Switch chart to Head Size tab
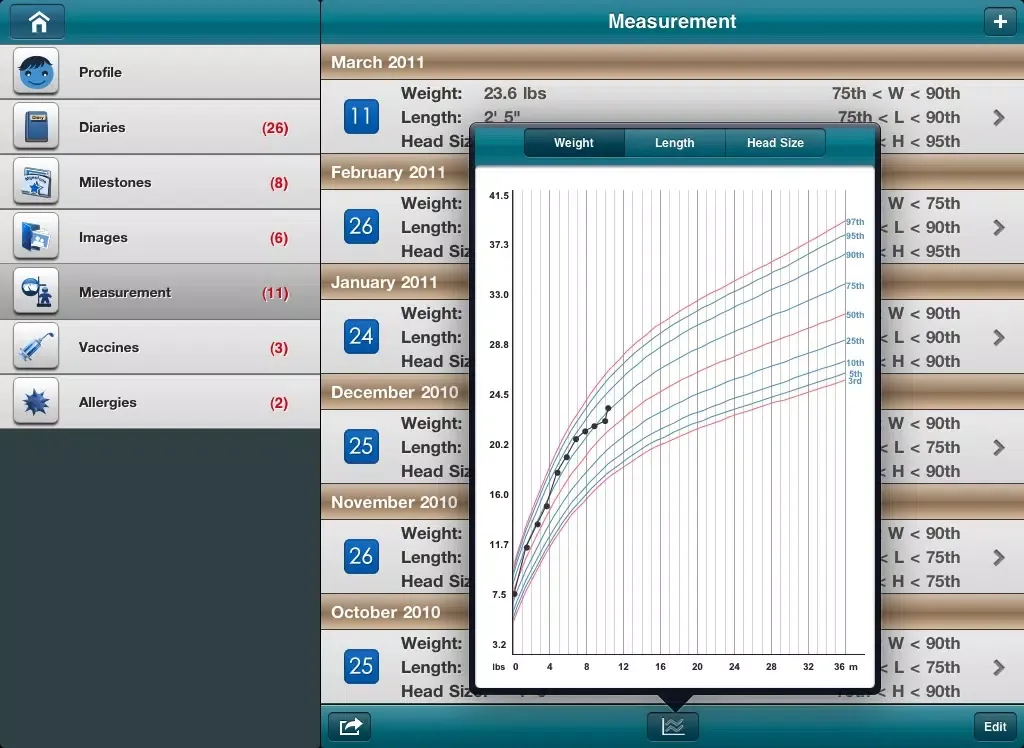Screen dimensions: 1024x748 pos(775,142)
